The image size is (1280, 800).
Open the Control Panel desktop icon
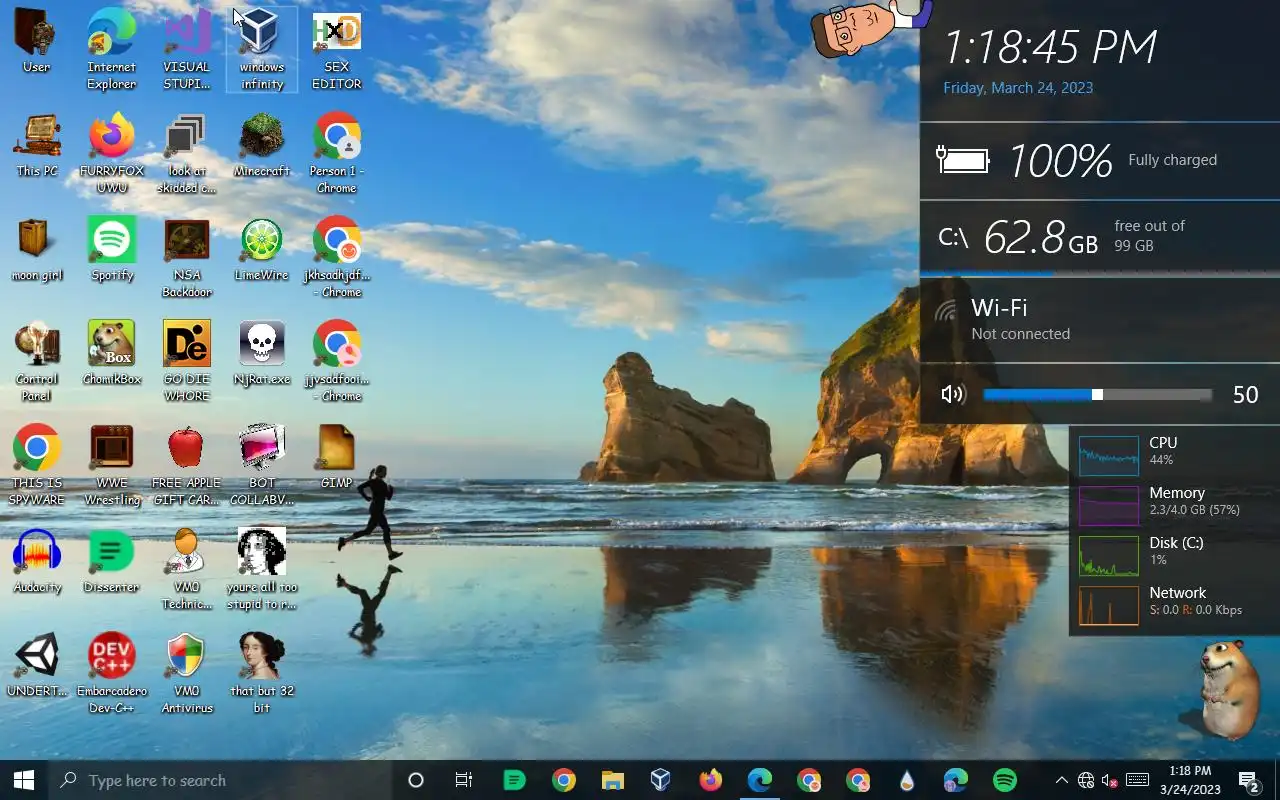point(37,361)
